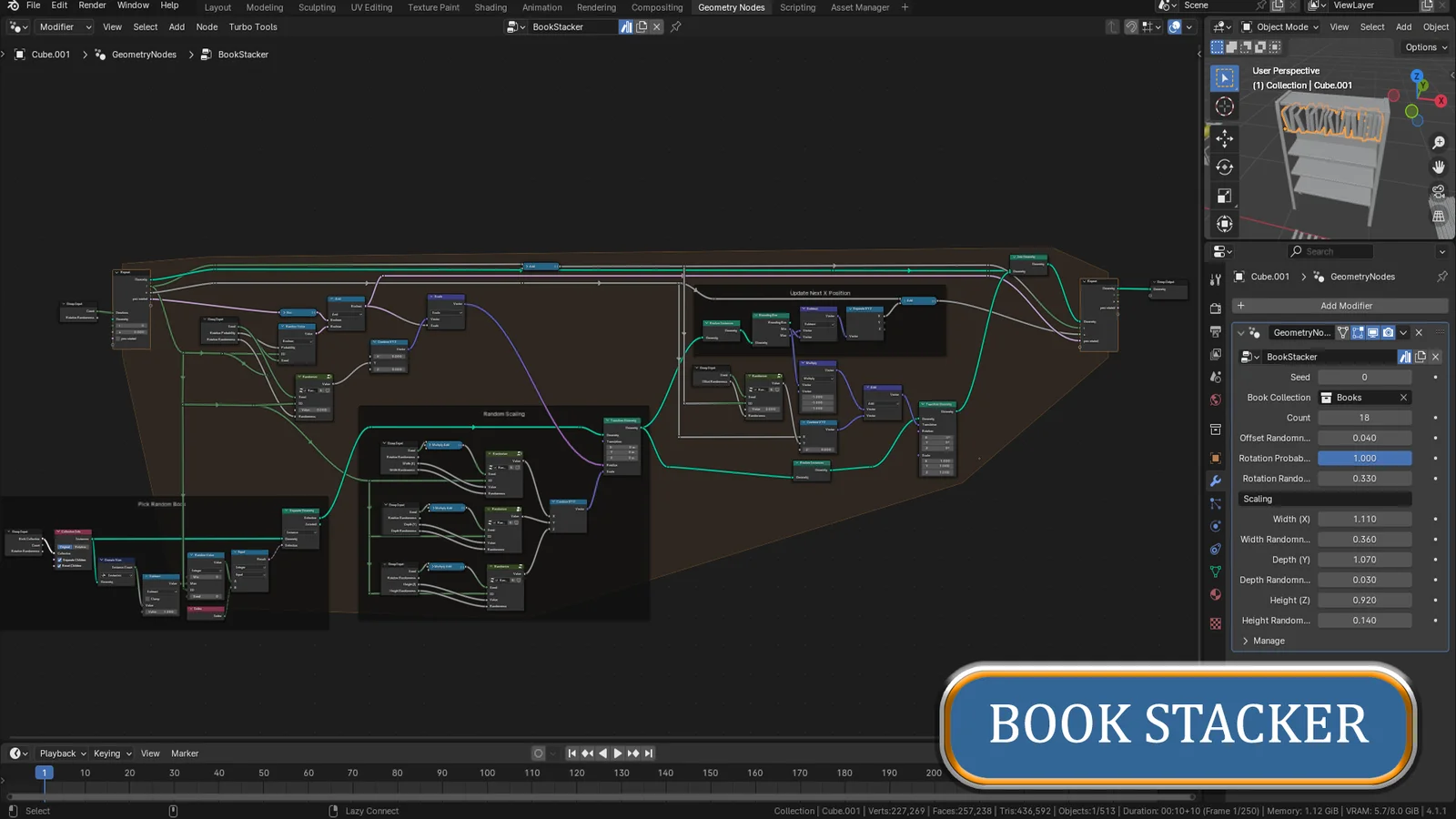Expand the Manage section
The width and height of the screenshot is (1456, 819).
(x=1265, y=641)
